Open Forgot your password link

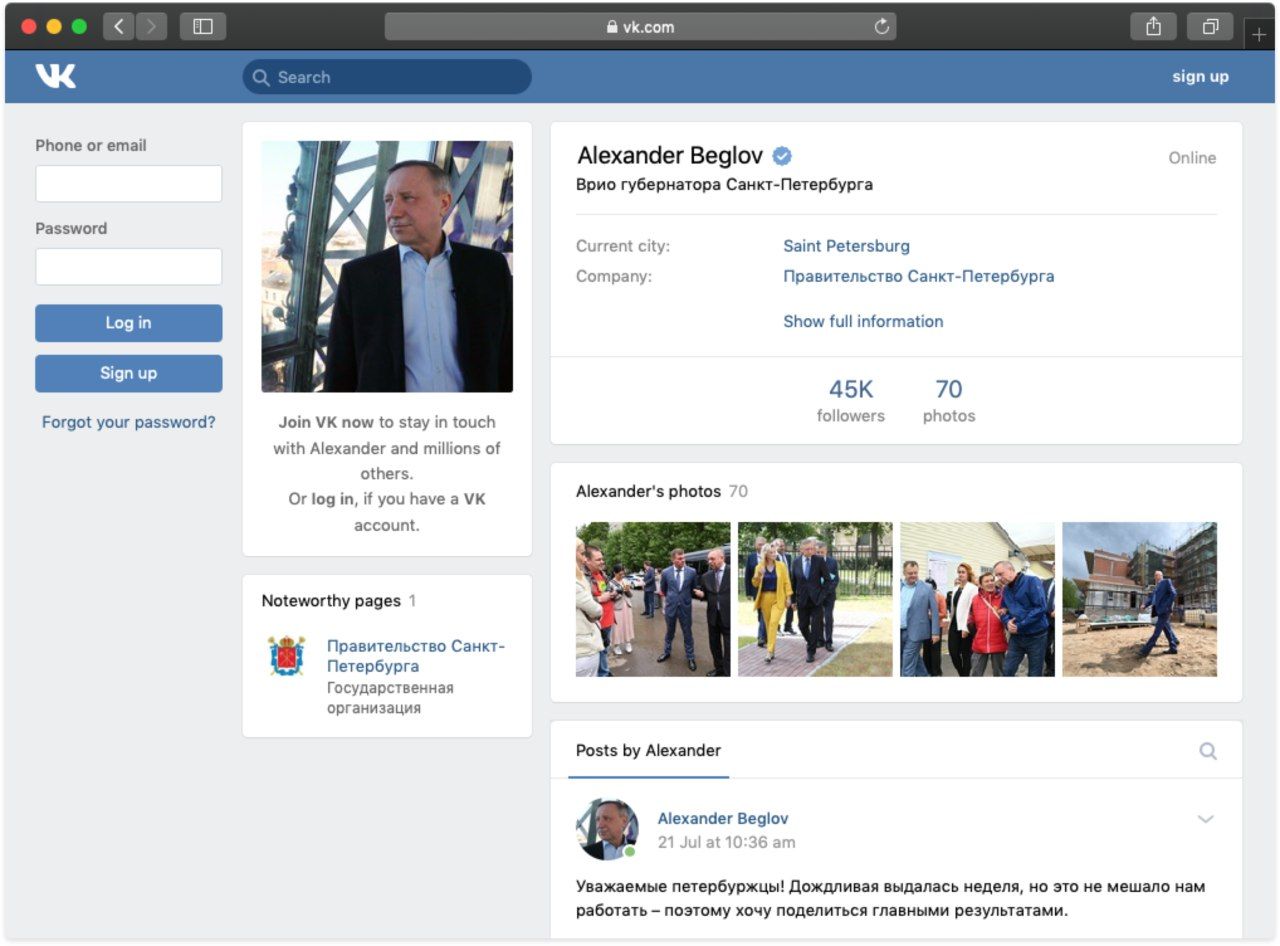point(129,422)
